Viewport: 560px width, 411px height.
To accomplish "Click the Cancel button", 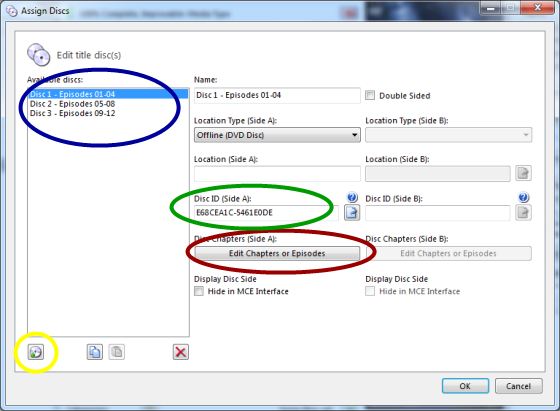I will tap(519, 386).
